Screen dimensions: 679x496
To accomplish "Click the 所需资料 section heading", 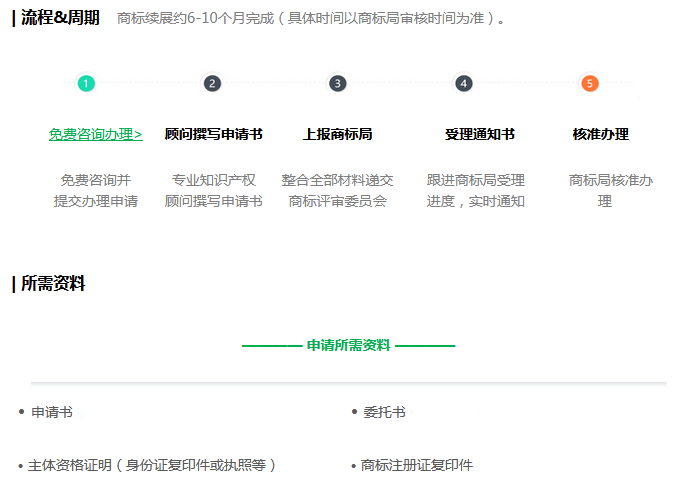I will (x=53, y=284).
